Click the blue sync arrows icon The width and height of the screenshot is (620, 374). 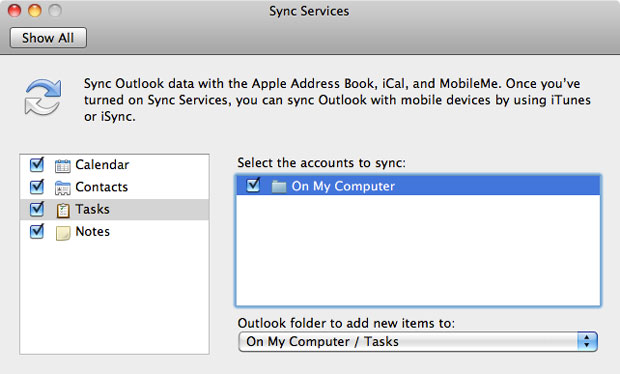[x=43, y=97]
